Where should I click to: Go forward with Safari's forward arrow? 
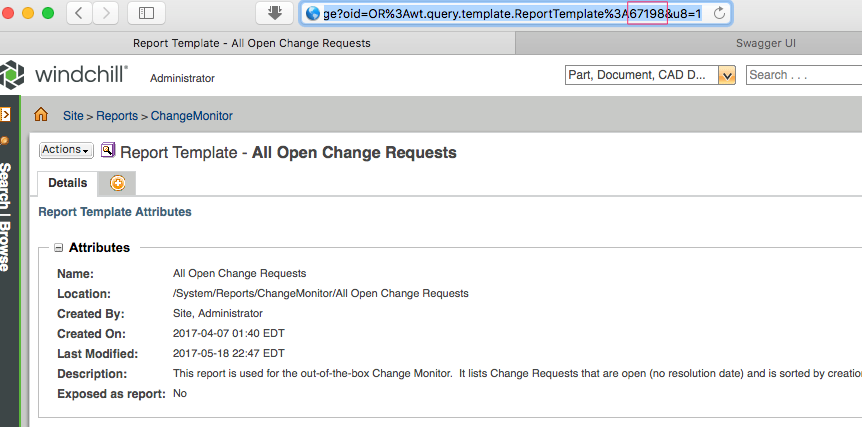(106, 13)
